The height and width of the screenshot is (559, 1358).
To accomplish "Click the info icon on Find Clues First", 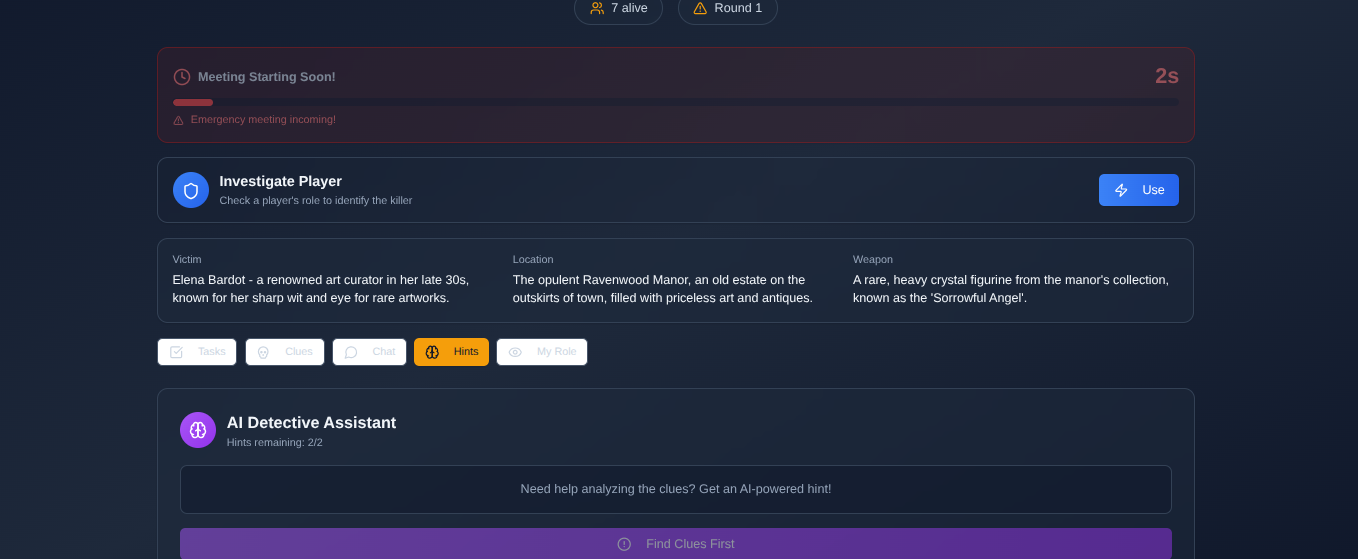I will coord(624,544).
